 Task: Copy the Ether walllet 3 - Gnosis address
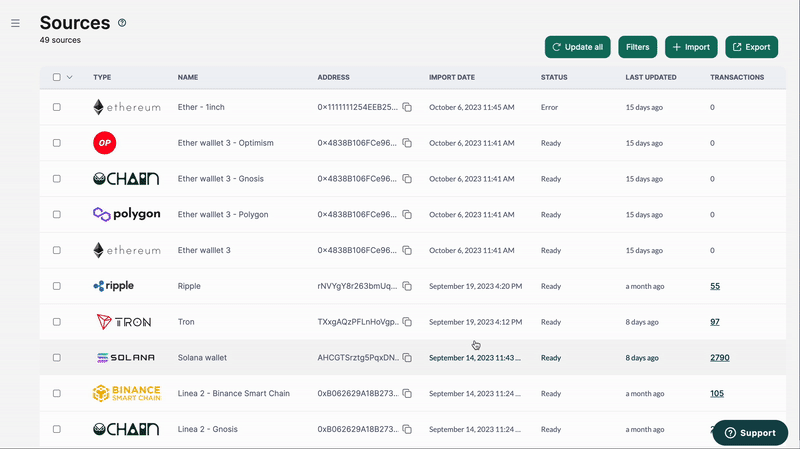coord(407,179)
